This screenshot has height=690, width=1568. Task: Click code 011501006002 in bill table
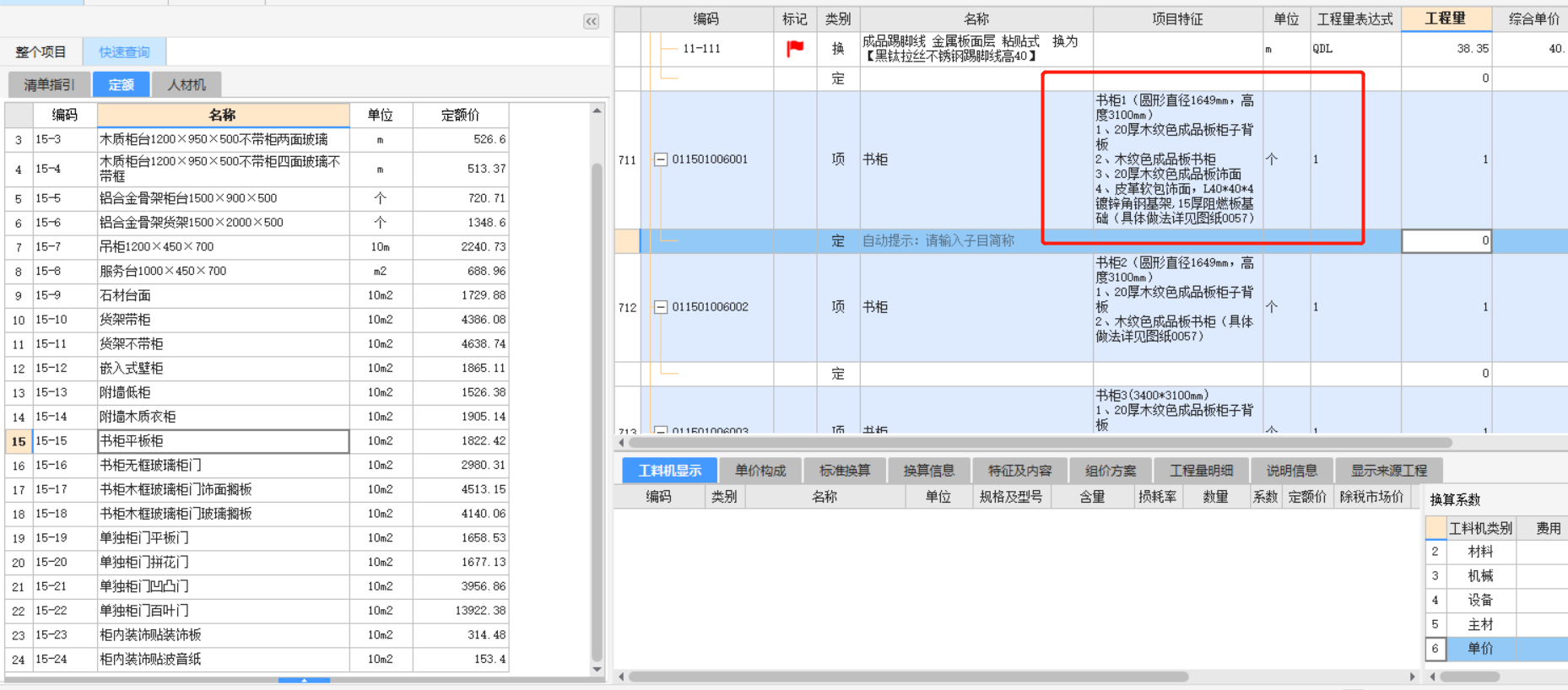point(710,307)
